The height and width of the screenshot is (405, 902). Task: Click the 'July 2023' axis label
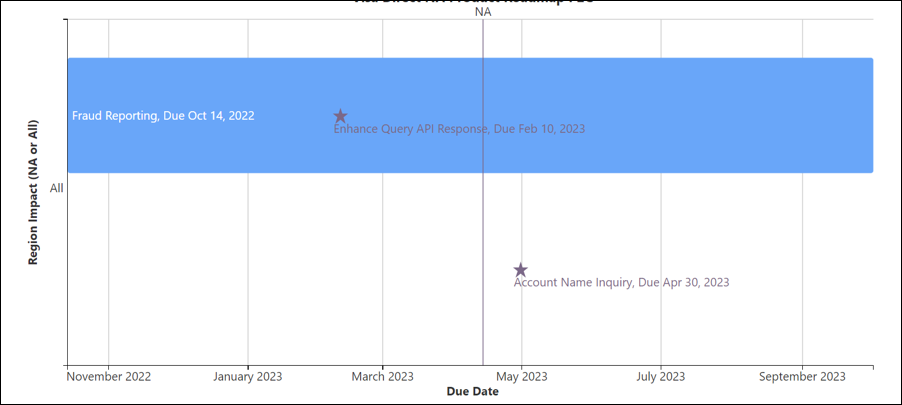click(x=661, y=377)
